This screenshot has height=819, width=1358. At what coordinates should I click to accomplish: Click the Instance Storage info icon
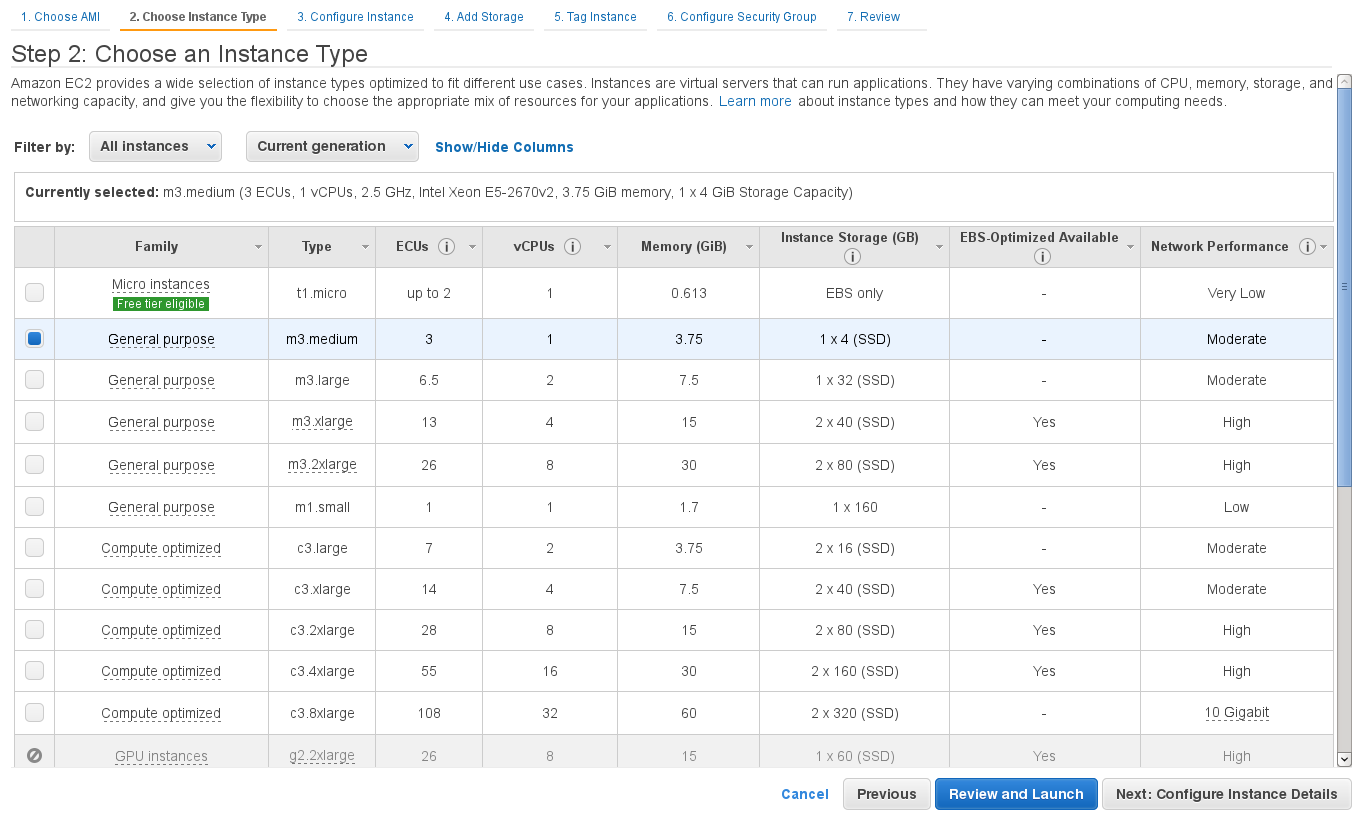click(853, 257)
